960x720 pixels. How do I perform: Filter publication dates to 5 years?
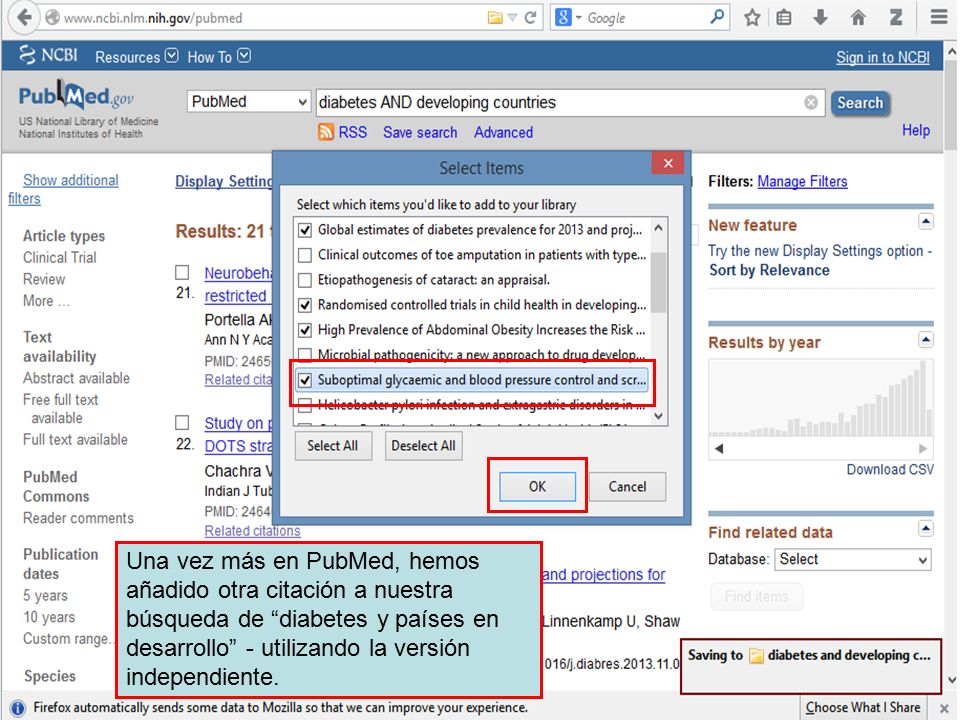click(45, 596)
